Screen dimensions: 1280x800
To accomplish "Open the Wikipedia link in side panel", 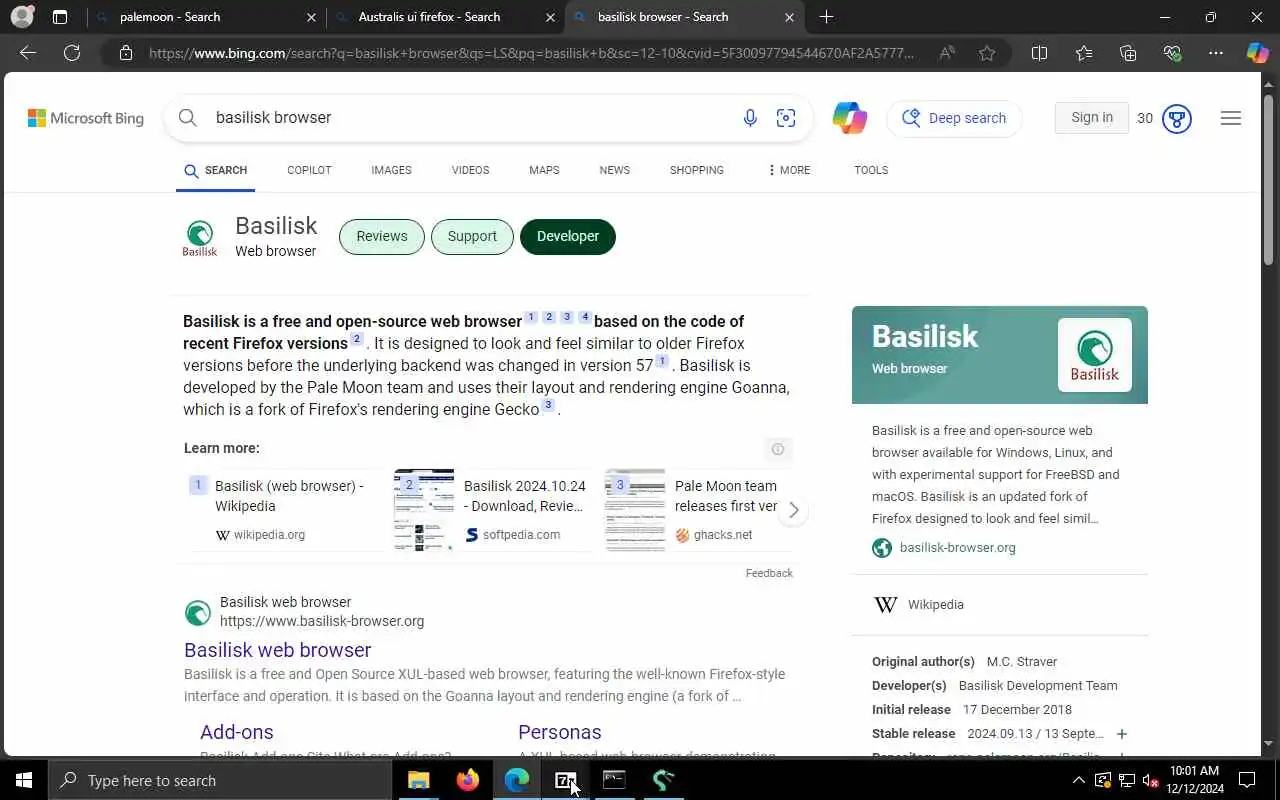I will click(935, 605).
